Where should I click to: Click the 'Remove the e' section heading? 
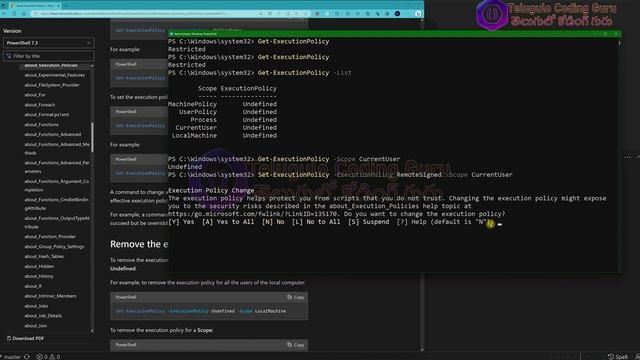pos(139,244)
